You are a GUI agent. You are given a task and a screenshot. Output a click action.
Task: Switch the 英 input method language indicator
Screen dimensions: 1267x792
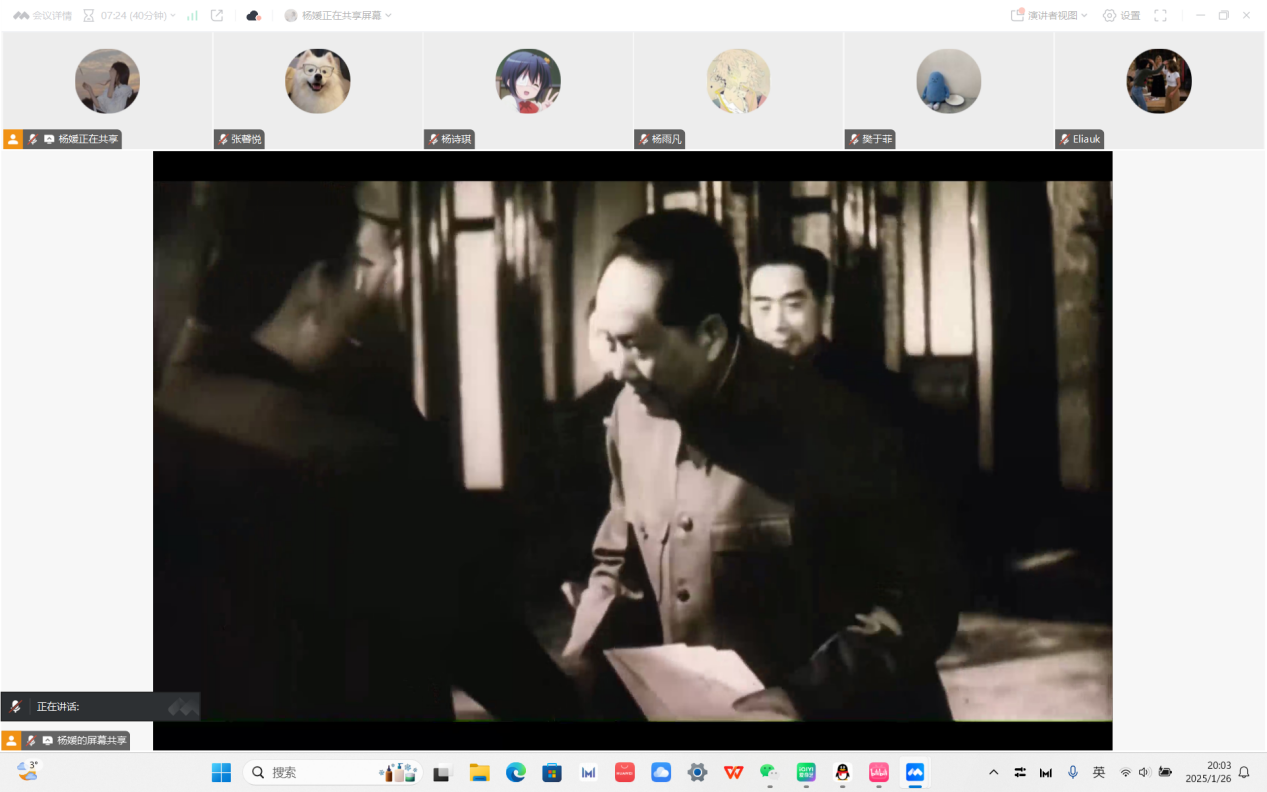tap(1099, 772)
